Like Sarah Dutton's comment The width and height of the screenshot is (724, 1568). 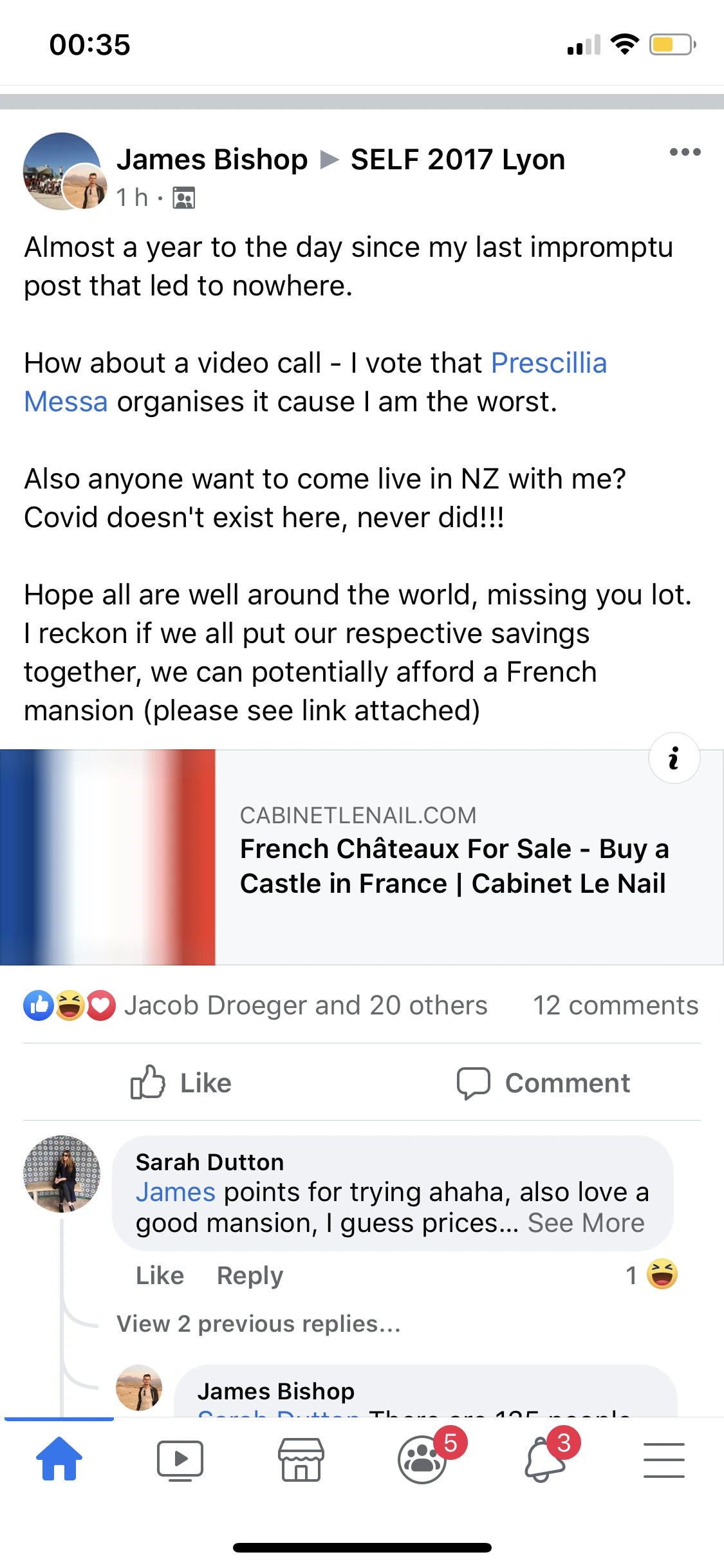(160, 1275)
